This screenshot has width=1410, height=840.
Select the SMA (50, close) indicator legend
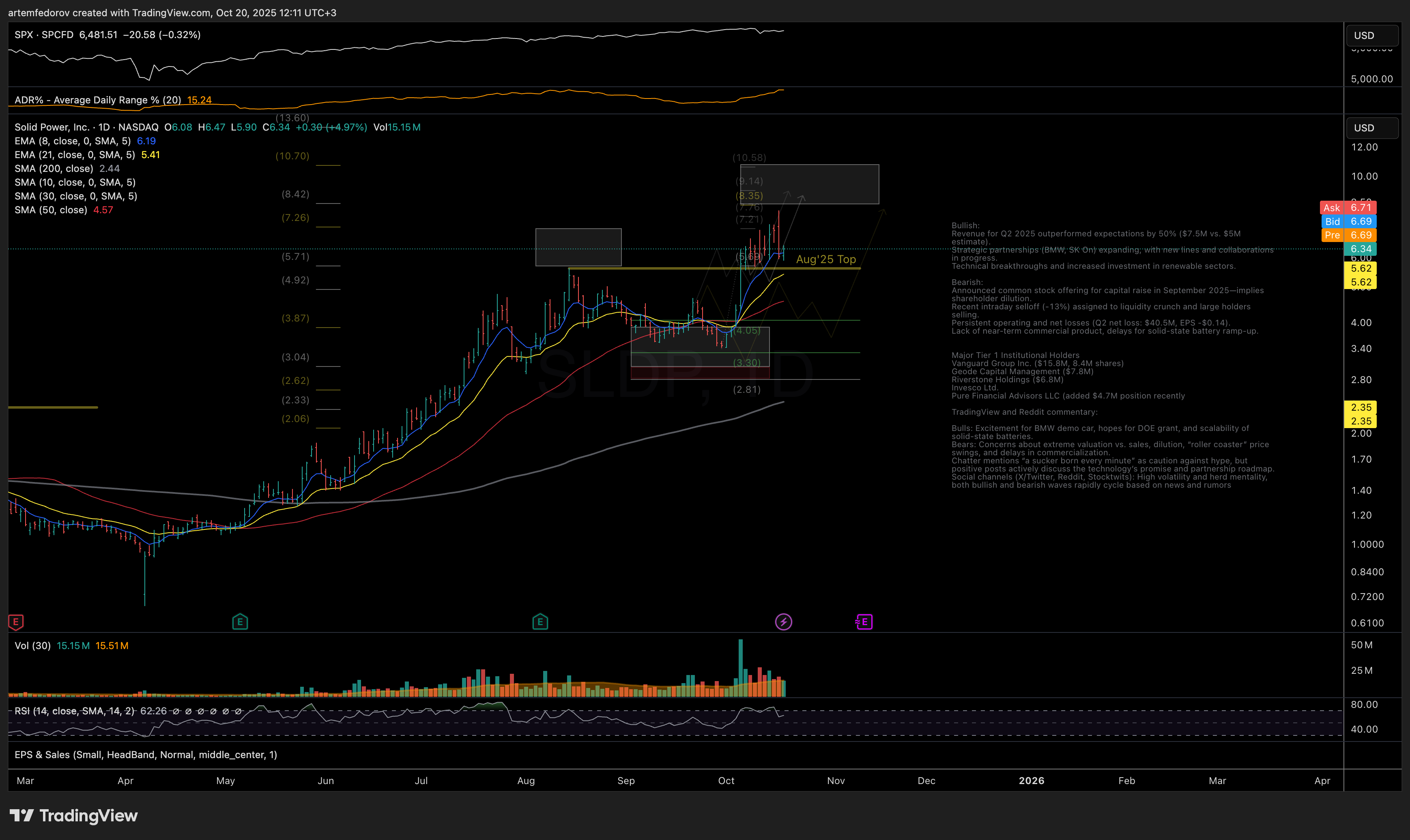point(51,210)
